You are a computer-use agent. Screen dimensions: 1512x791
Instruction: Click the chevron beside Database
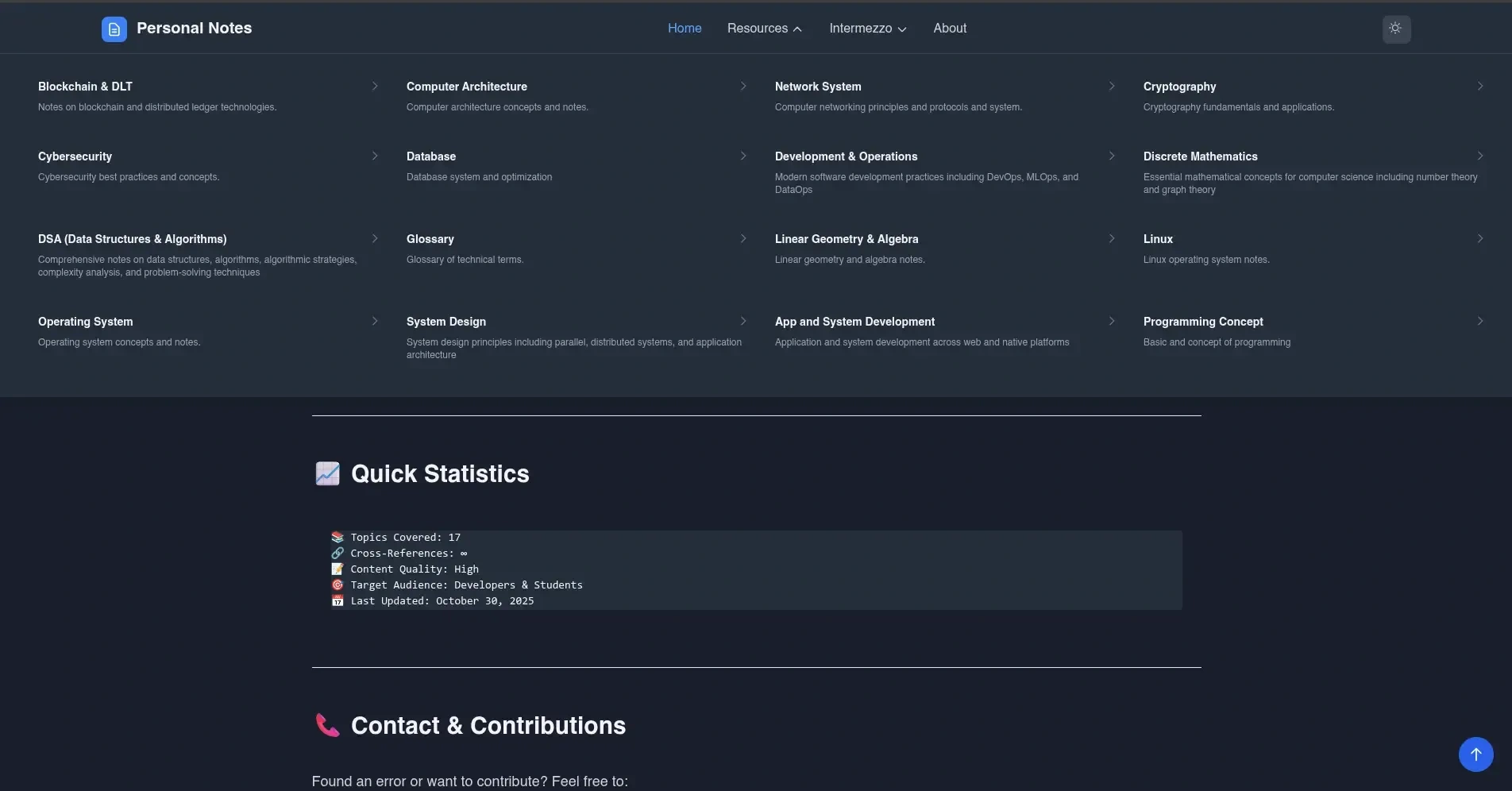click(743, 156)
